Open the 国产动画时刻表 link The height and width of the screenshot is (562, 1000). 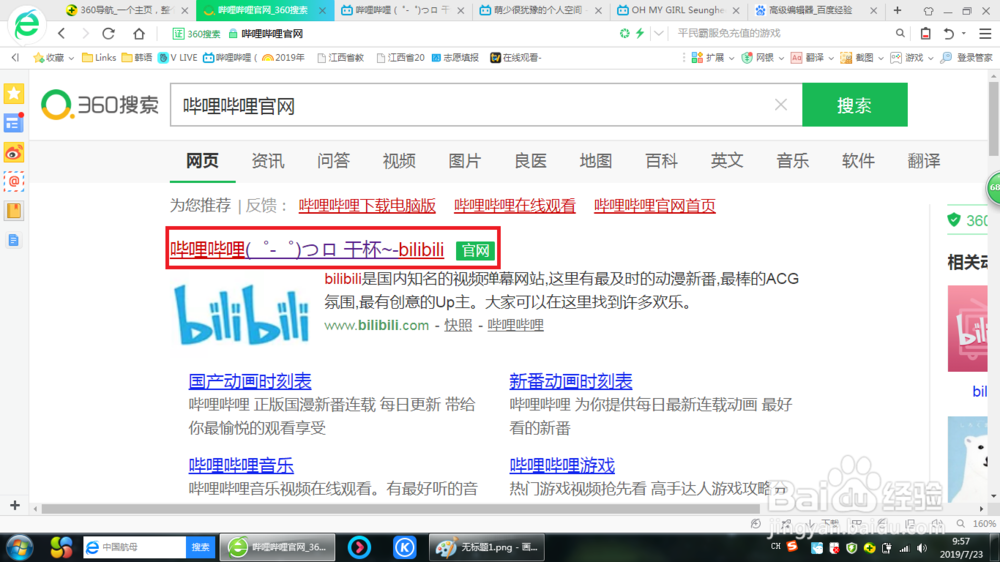click(x=250, y=381)
